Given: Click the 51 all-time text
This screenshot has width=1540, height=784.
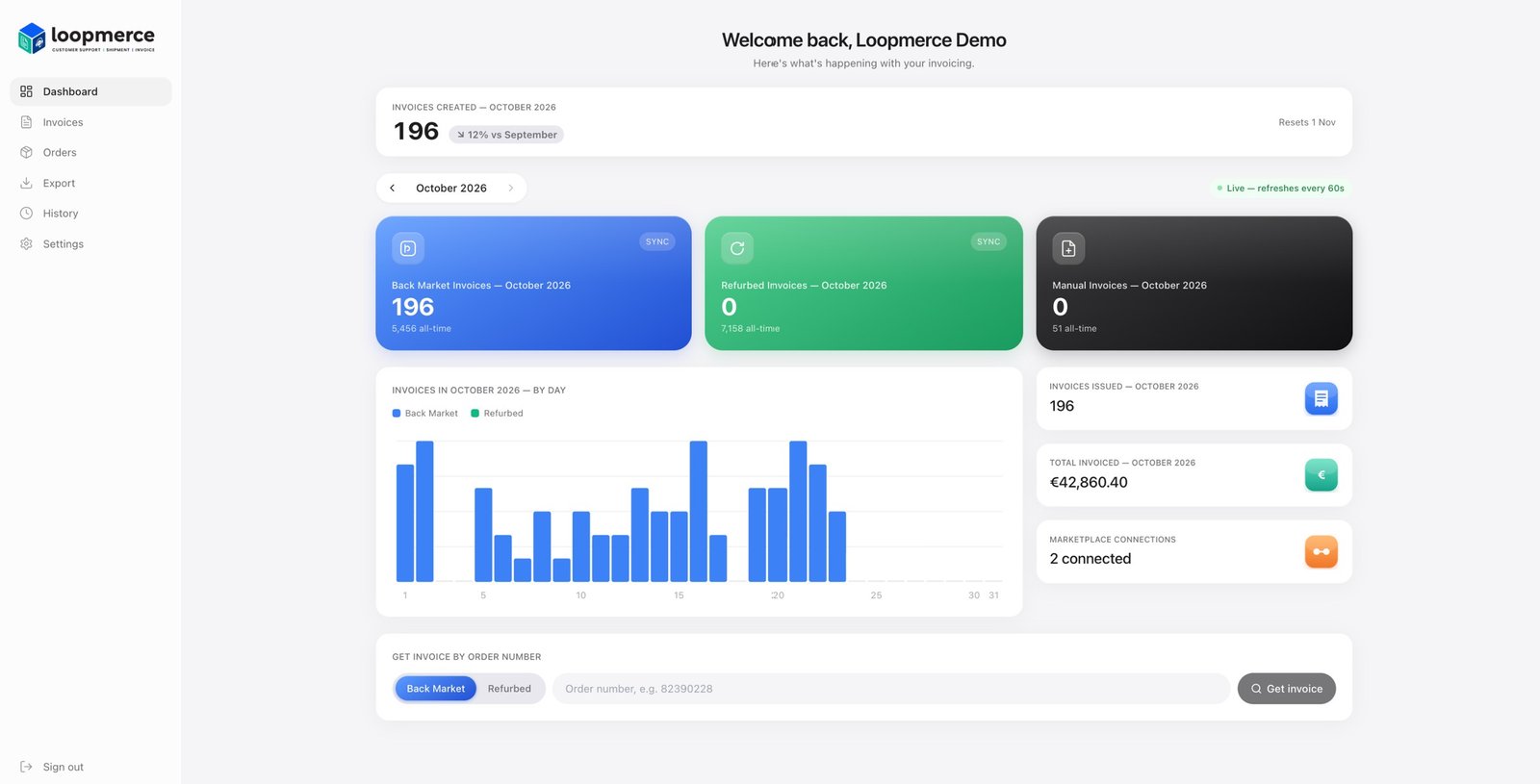Looking at the screenshot, I should (x=1074, y=329).
